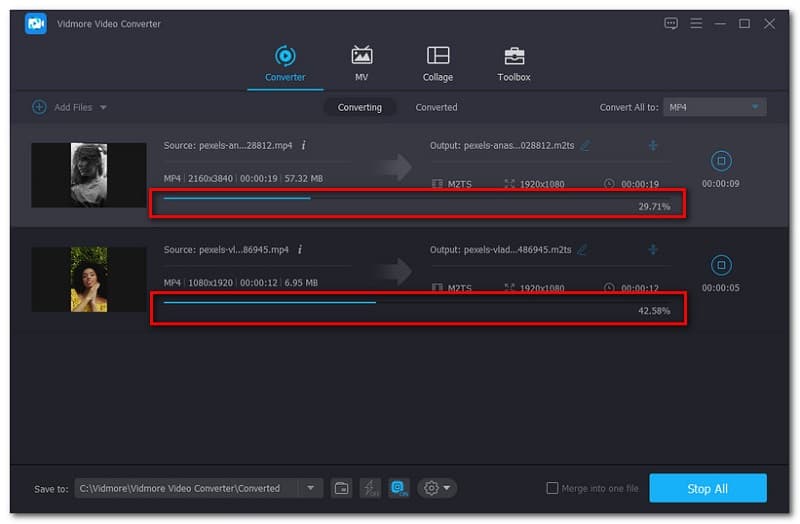Click the first video's progress bar

pos(400,198)
